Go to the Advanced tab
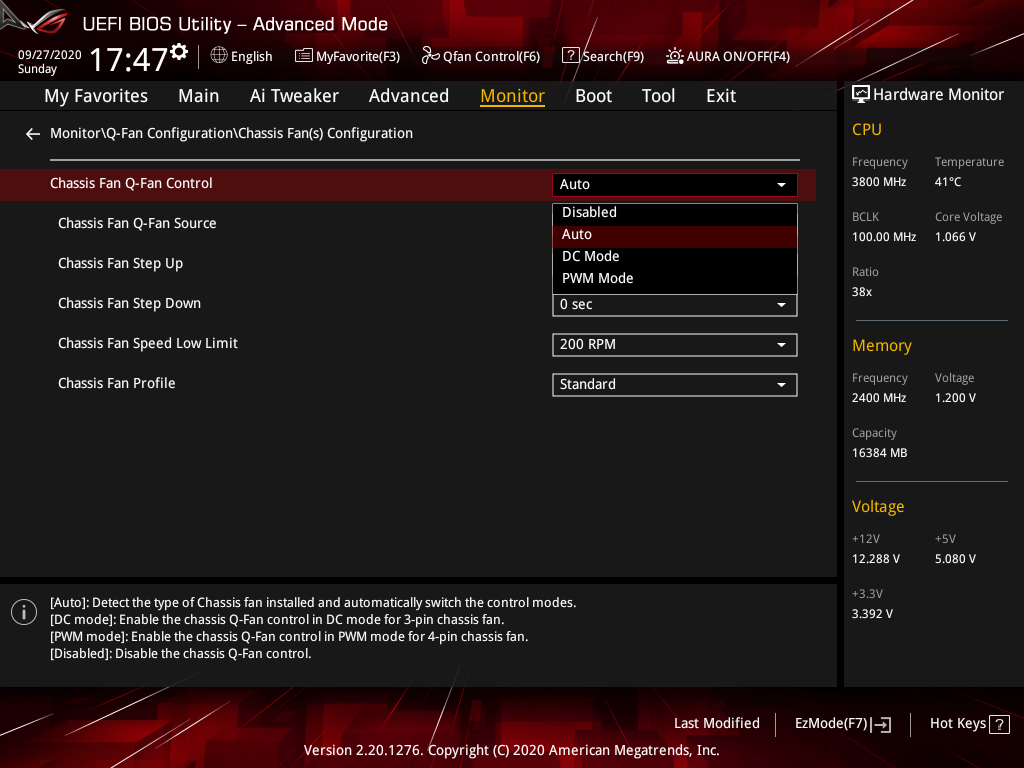 point(409,96)
